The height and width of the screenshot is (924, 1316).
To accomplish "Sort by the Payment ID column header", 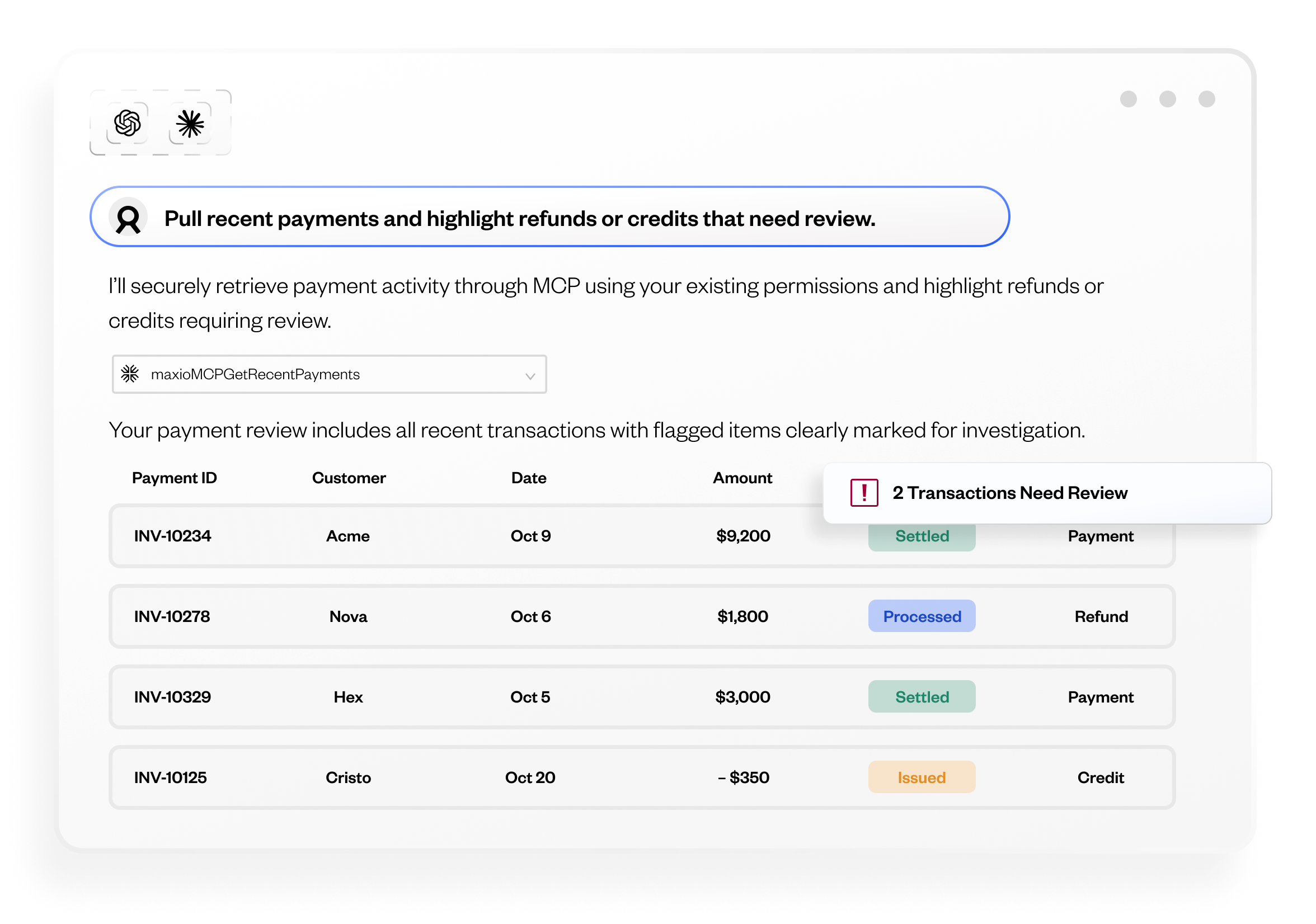I will pyautogui.click(x=174, y=478).
